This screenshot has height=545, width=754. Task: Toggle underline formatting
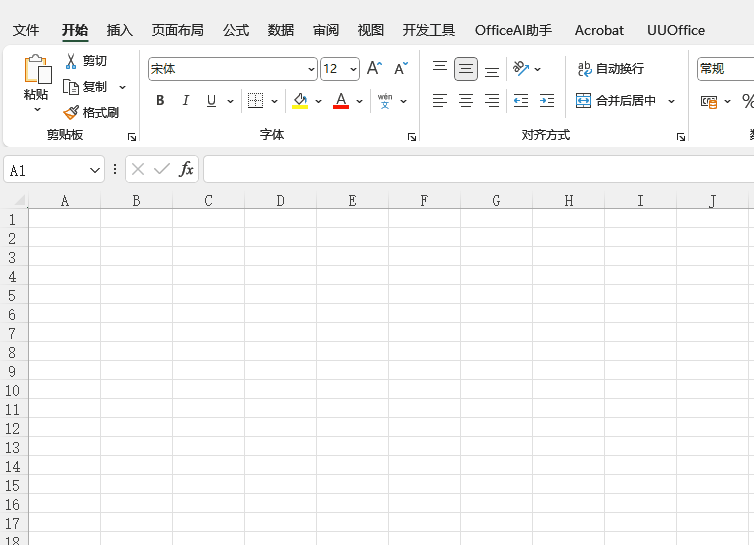coord(211,101)
